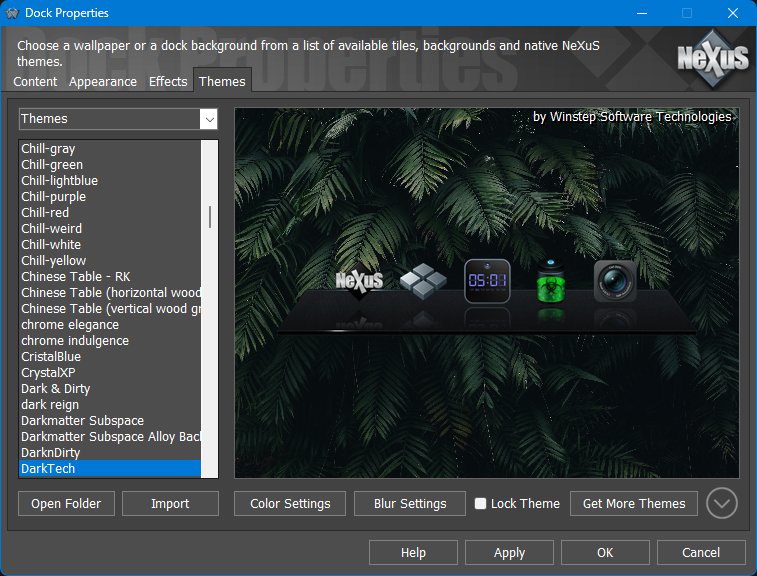Select the Chill-yellow theme
This screenshot has height=576, width=757.
click(x=110, y=261)
